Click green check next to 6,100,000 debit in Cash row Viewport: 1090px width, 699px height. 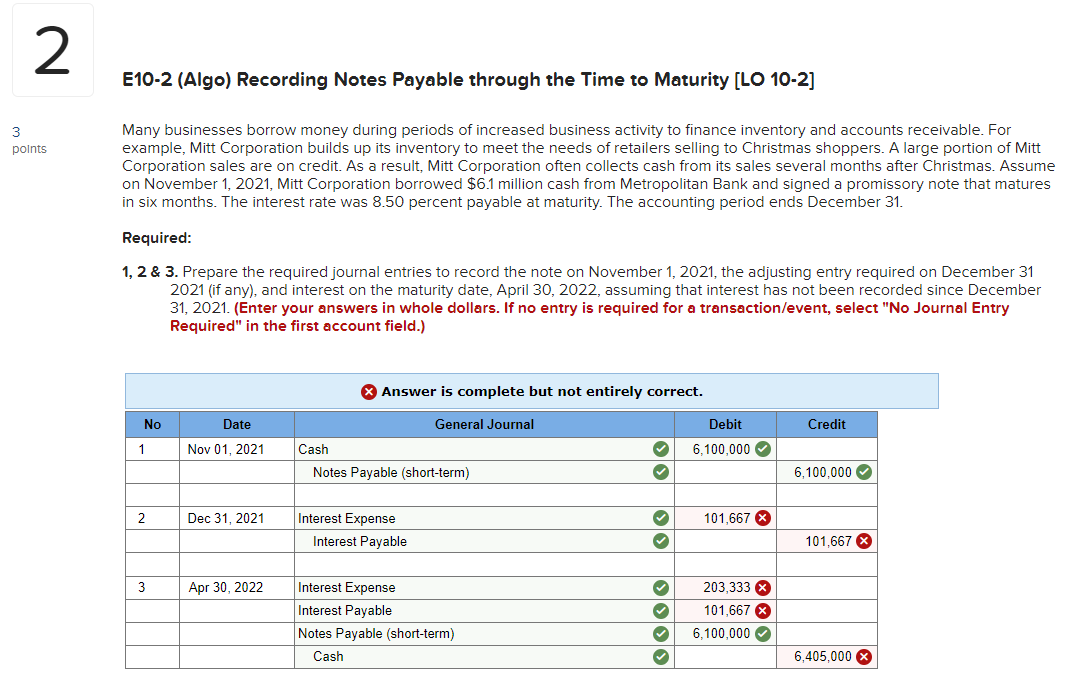[763, 450]
